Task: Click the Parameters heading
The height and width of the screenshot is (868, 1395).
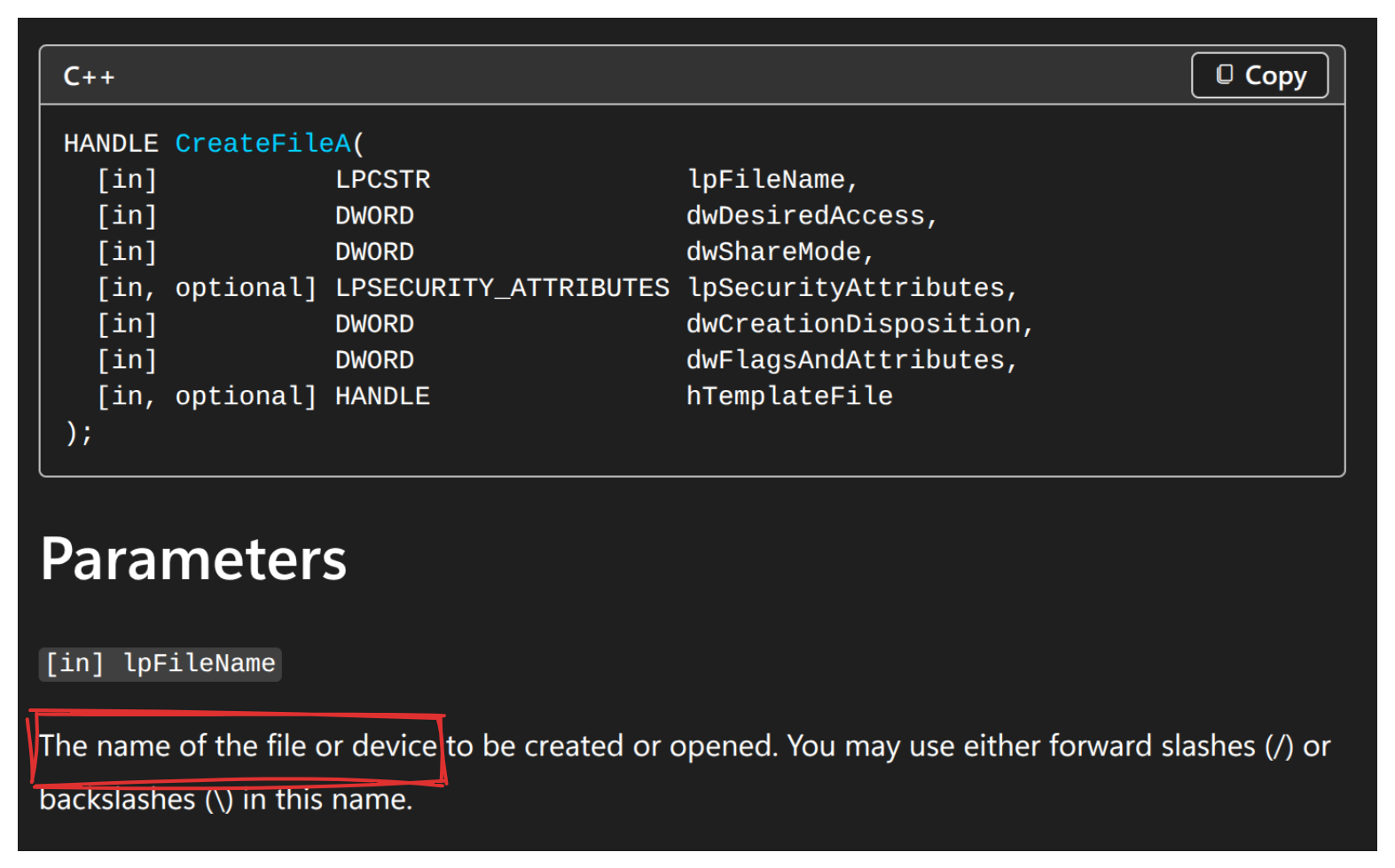Action: coord(193,559)
